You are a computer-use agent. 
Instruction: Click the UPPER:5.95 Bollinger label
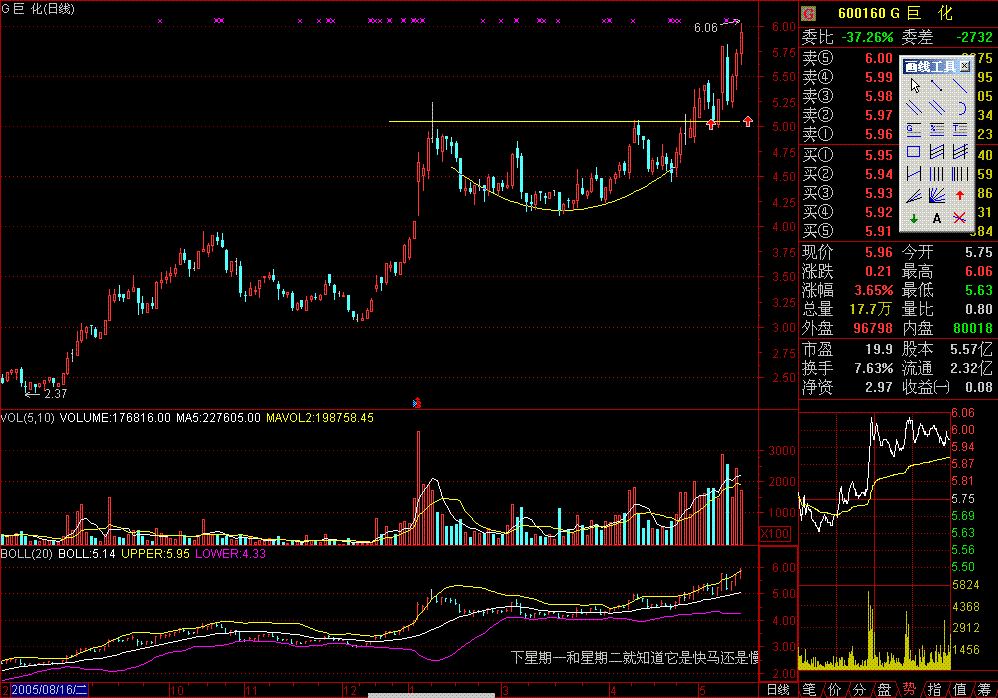(x=155, y=554)
